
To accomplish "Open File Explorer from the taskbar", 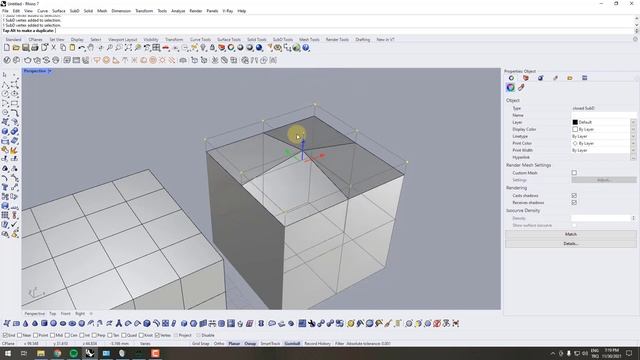I will 41,353.
